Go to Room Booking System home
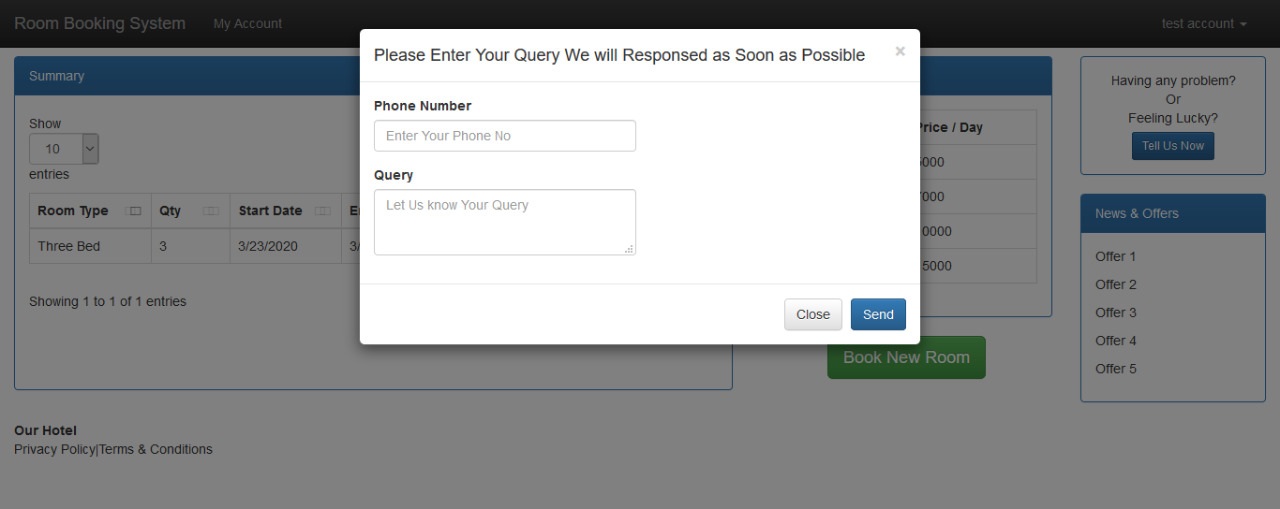Viewport: 1280px width, 509px height. [x=100, y=24]
